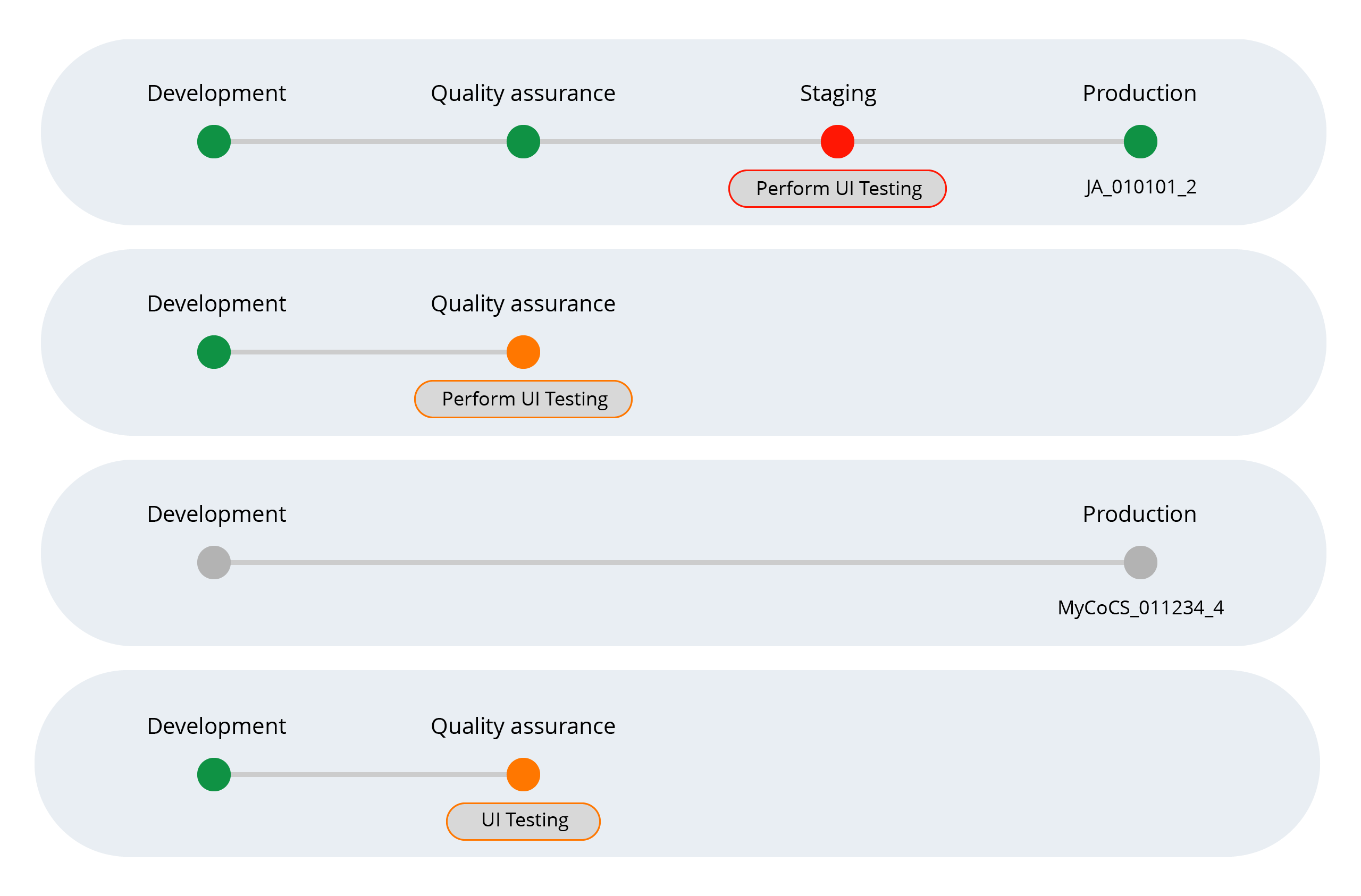
Task: Click the gray Production dot above MyCoCS_011234_4
Action: 1140,563
